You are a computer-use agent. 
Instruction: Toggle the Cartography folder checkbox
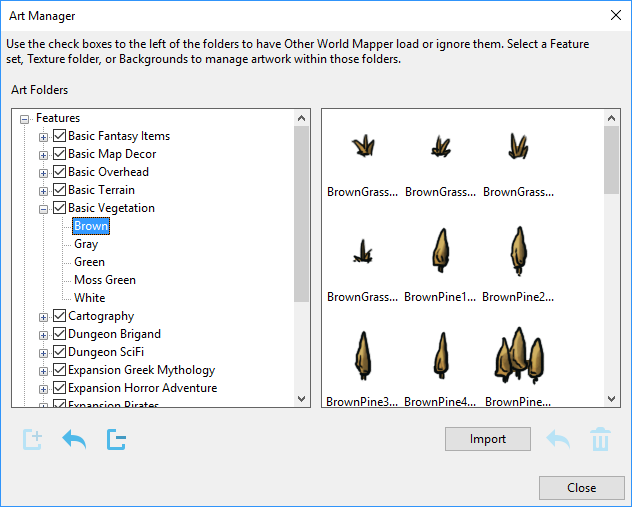click(x=59, y=316)
